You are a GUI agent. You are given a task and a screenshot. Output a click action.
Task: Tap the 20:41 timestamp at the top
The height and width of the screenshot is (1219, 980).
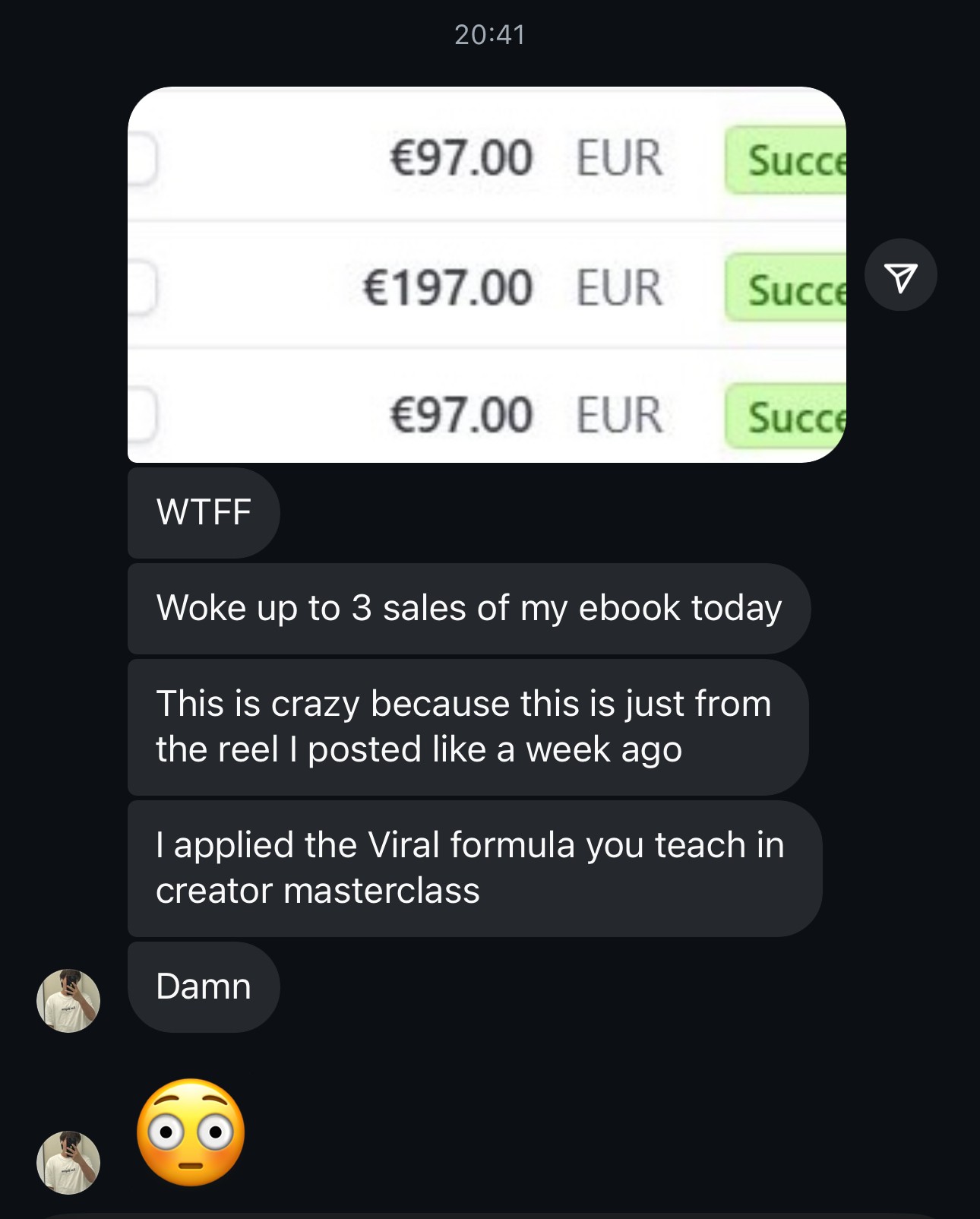pyautogui.click(x=490, y=35)
